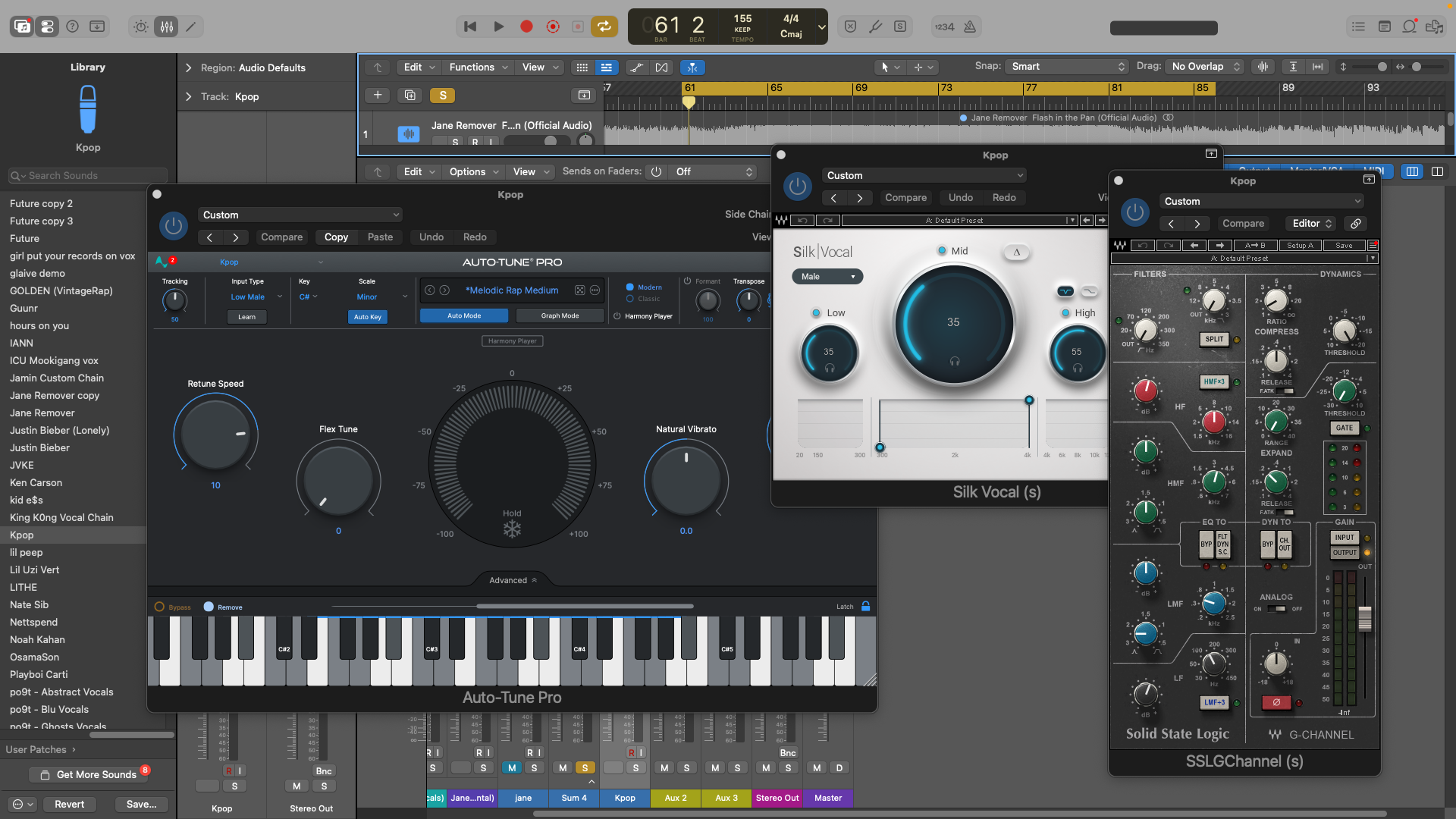The height and width of the screenshot is (819, 1456).
Task: Click the Save button in Library
Action: click(x=141, y=804)
